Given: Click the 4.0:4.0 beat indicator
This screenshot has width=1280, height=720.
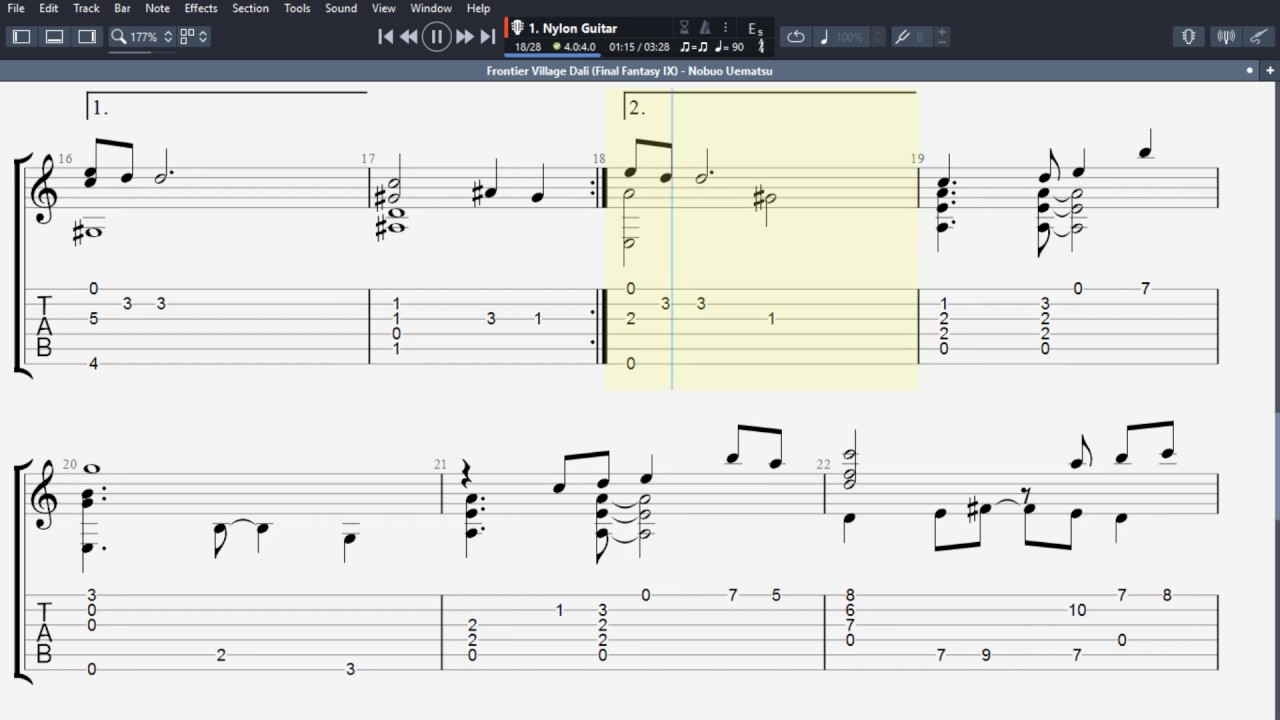Looking at the screenshot, I should click(575, 47).
